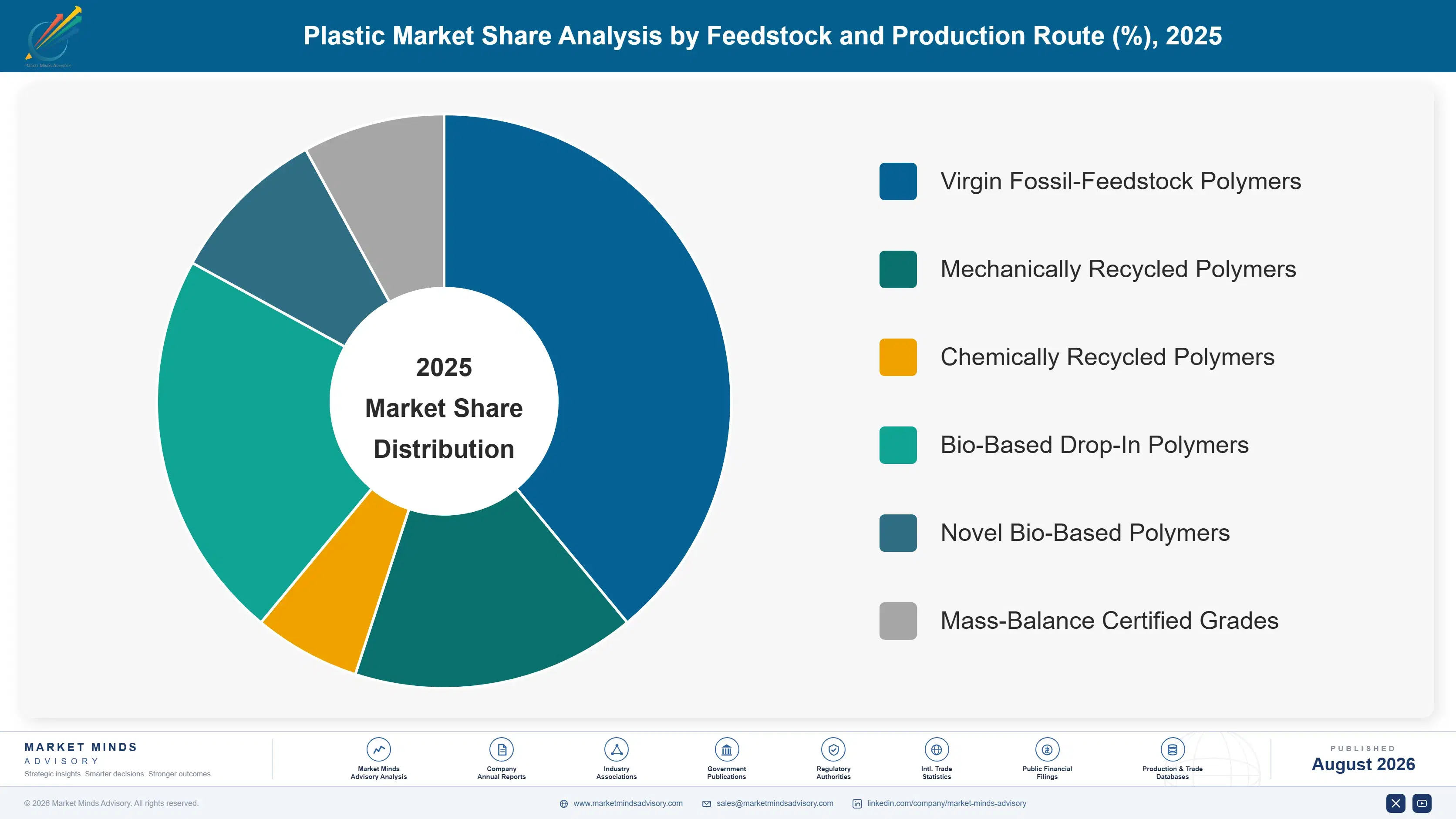Click the LinkedIn icon in footer
The height and width of the screenshot is (819, 1456).
click(x=857, y=804)
